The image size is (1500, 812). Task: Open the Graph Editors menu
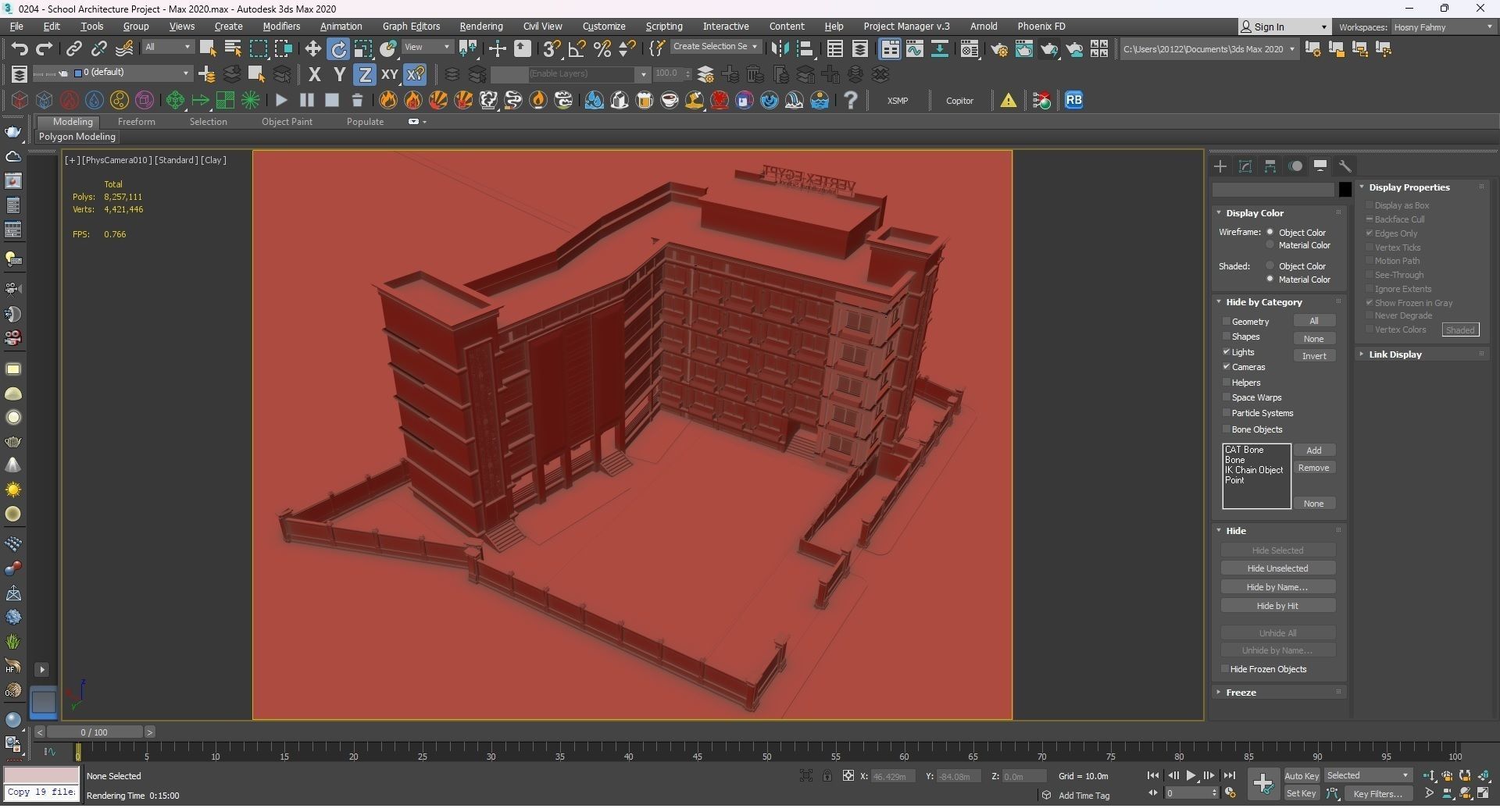click(x=411, y=27)
